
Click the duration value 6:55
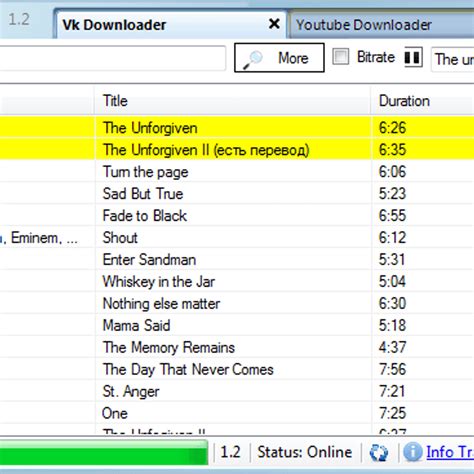(392, 216)
